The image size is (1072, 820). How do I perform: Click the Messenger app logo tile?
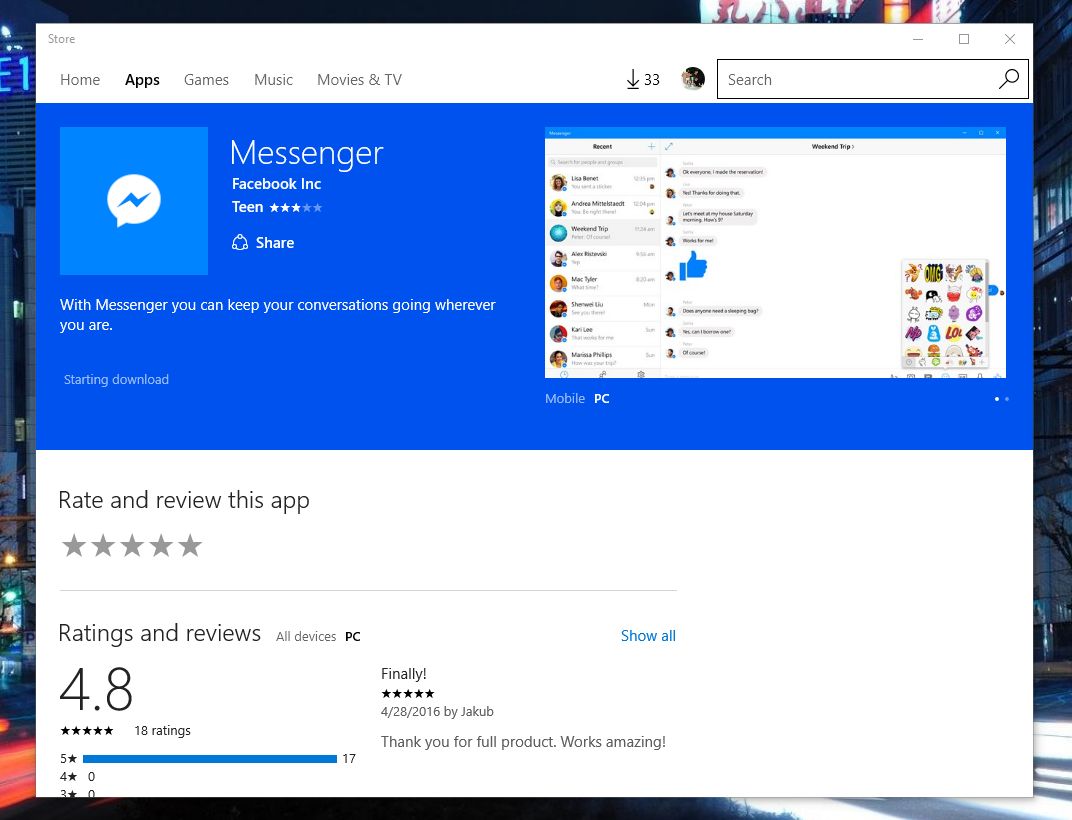coord(134,201)
